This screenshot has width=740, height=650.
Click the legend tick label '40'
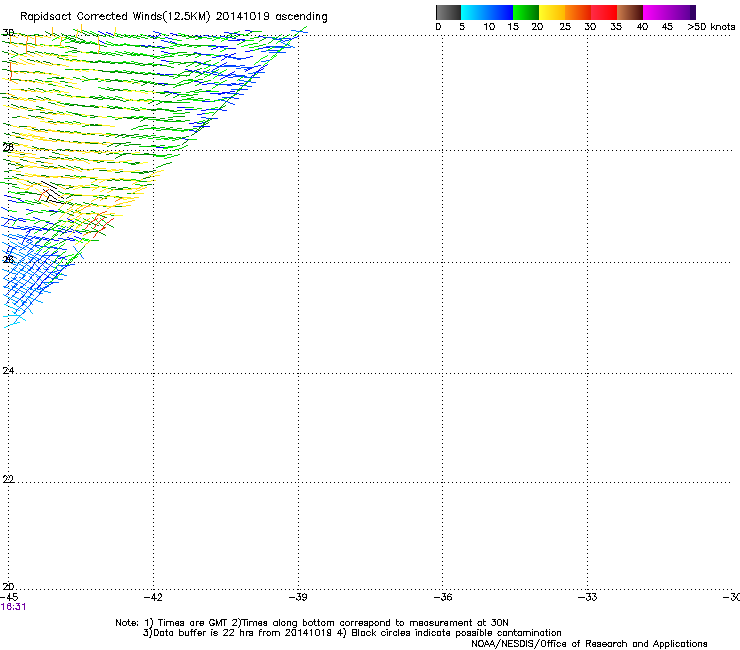642,27
